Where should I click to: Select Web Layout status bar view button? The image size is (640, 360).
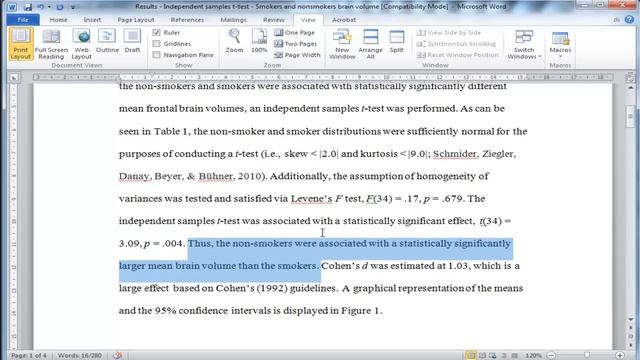pyautogui.click(x=493, y=356)
